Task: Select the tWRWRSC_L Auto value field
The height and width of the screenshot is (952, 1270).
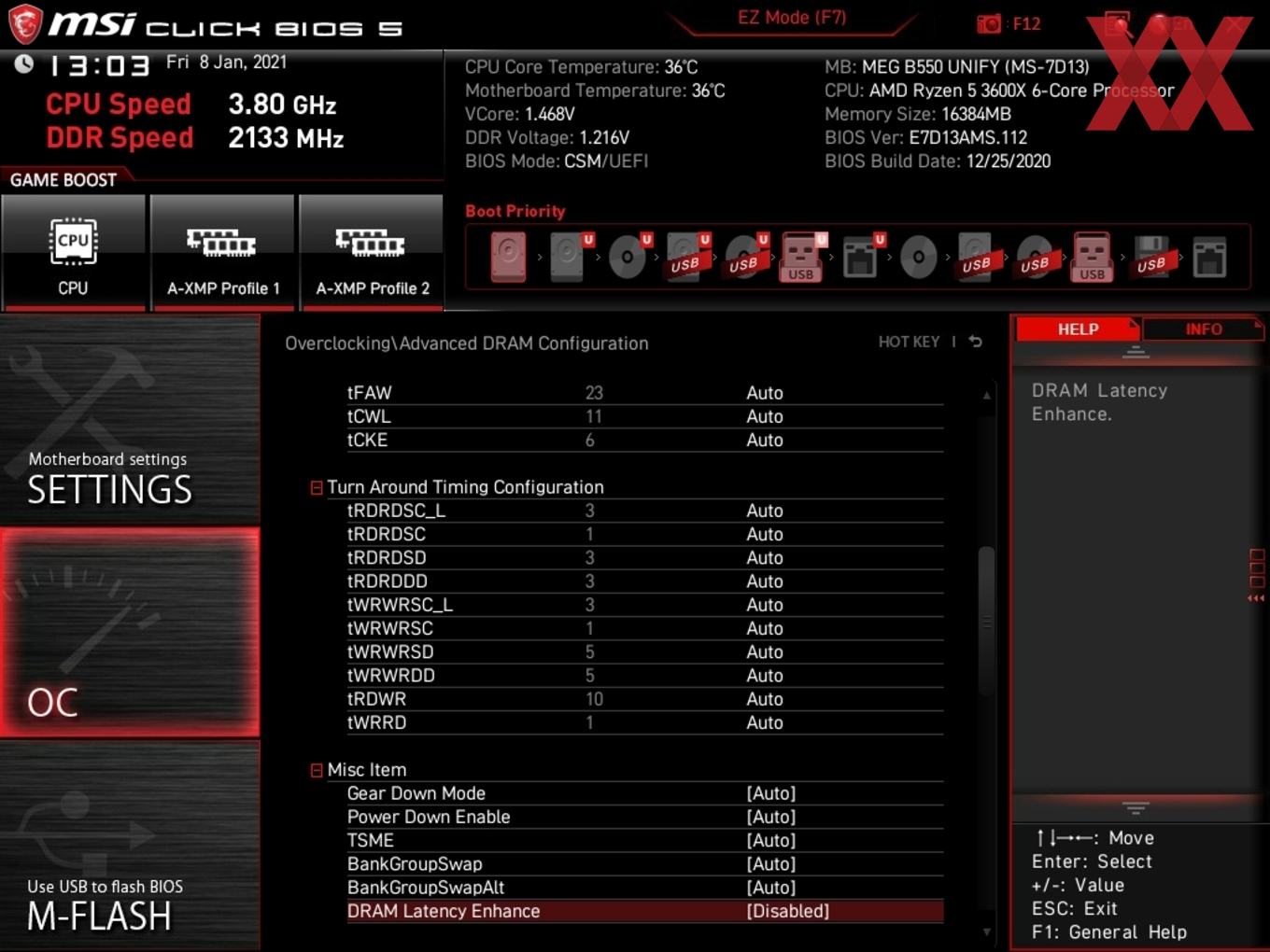Action: pos(765,605)
